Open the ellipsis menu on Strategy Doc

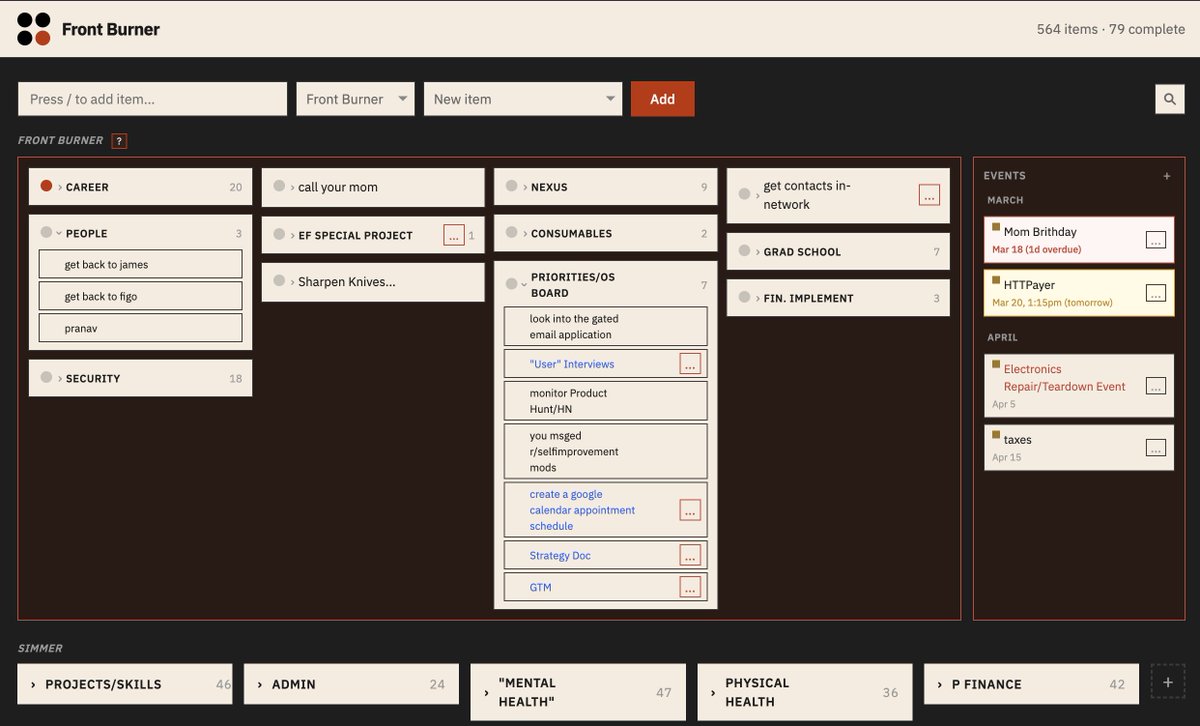point(690,555)
